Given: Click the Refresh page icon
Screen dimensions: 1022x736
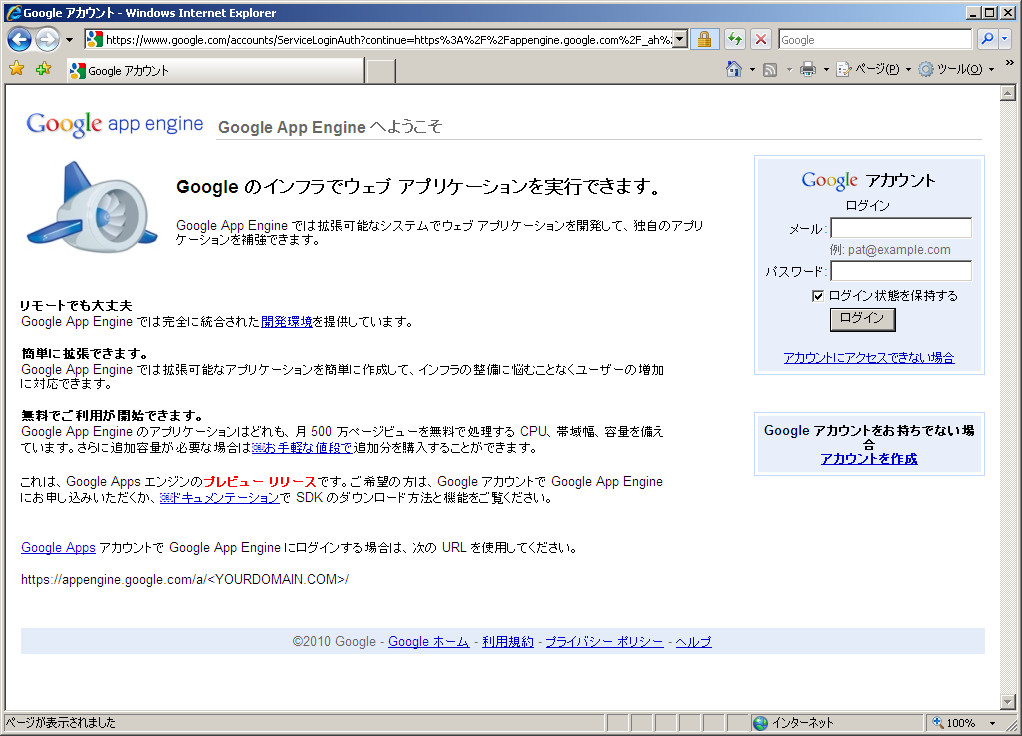Looking at the screenshot, I should pos(735,40).
